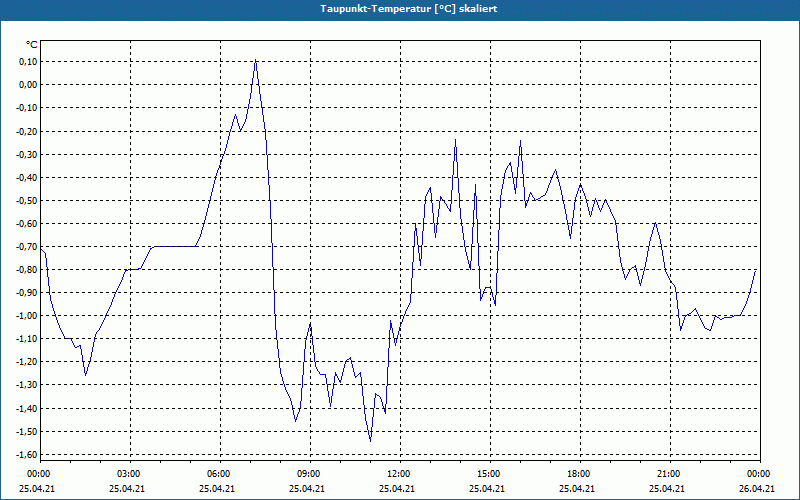Viewport: 800px width, 500px height.
Task: Click the -1,00 axis value
Action: pyautogui.click(x=26, y=315)
